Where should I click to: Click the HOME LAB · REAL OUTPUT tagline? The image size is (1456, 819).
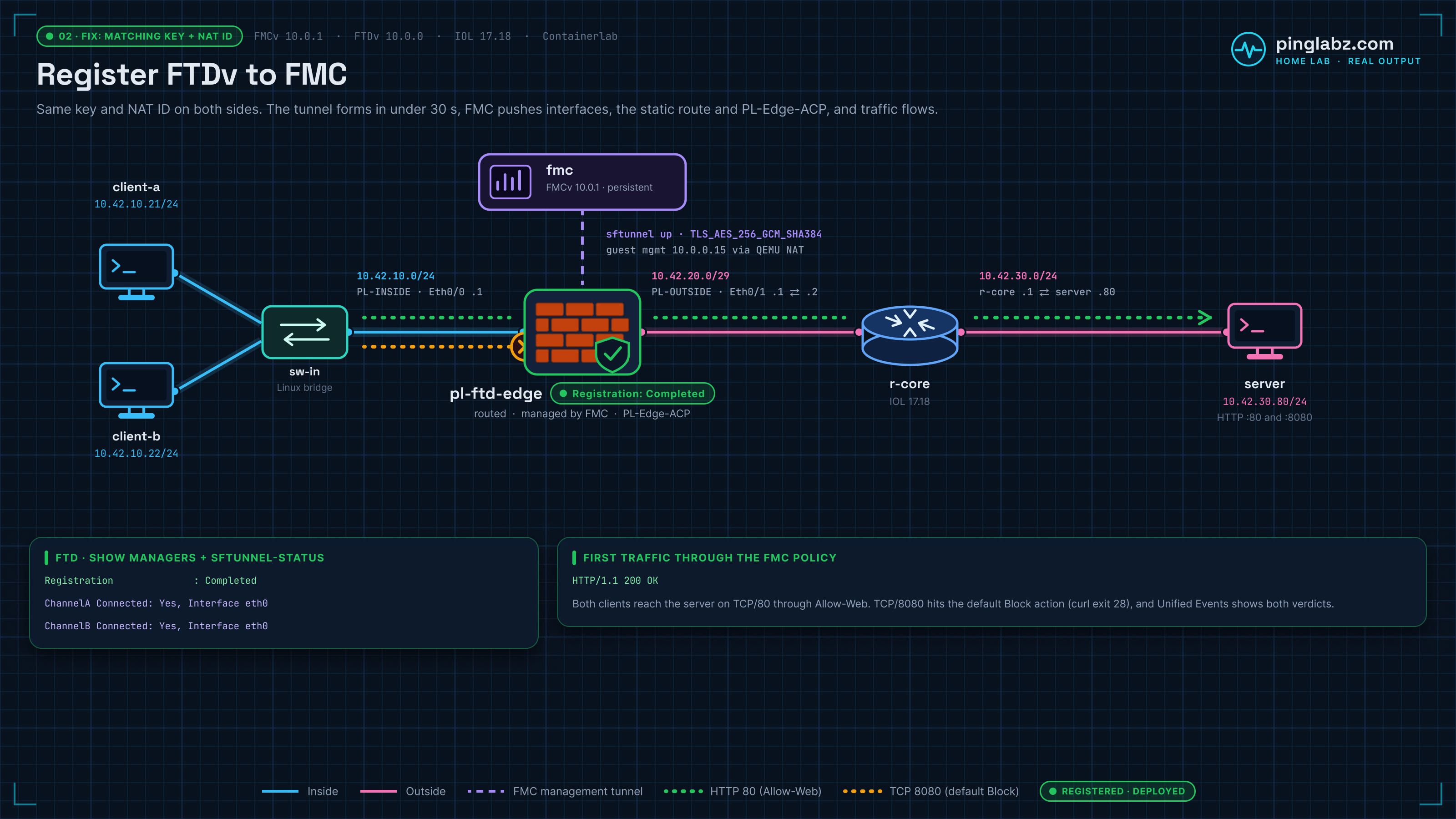click(1348, 61)
